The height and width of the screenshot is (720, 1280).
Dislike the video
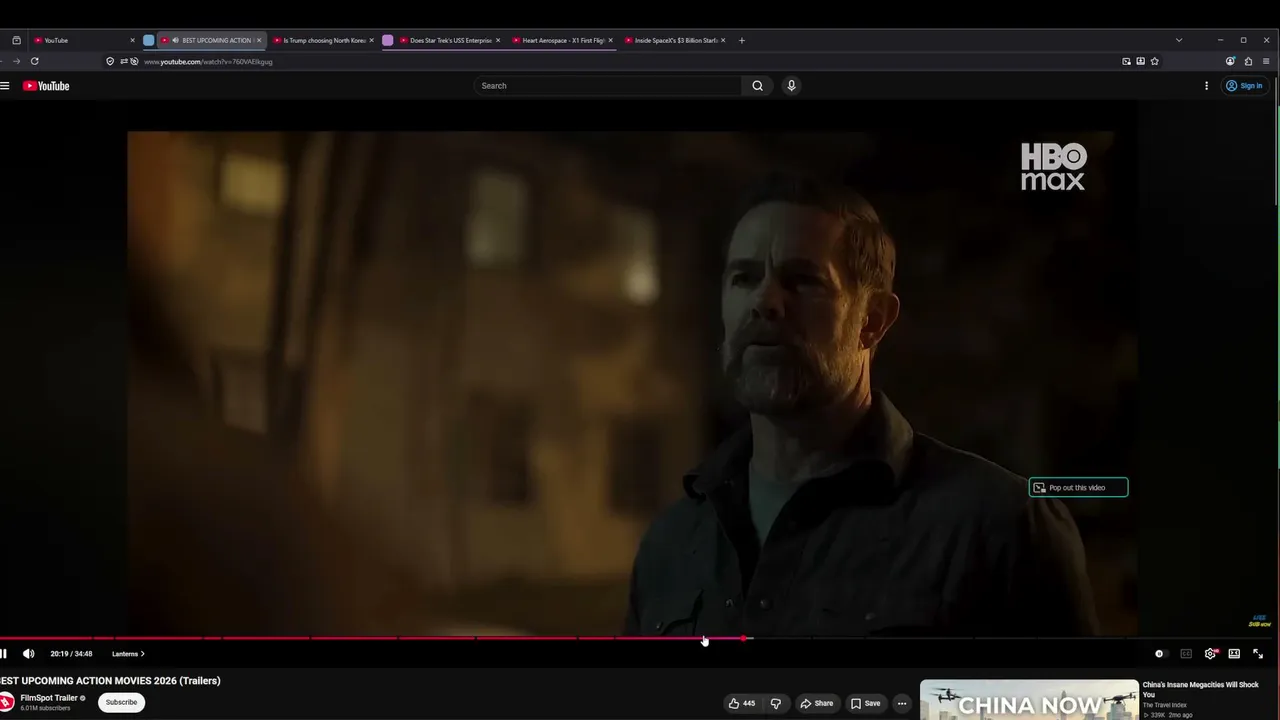775,703
